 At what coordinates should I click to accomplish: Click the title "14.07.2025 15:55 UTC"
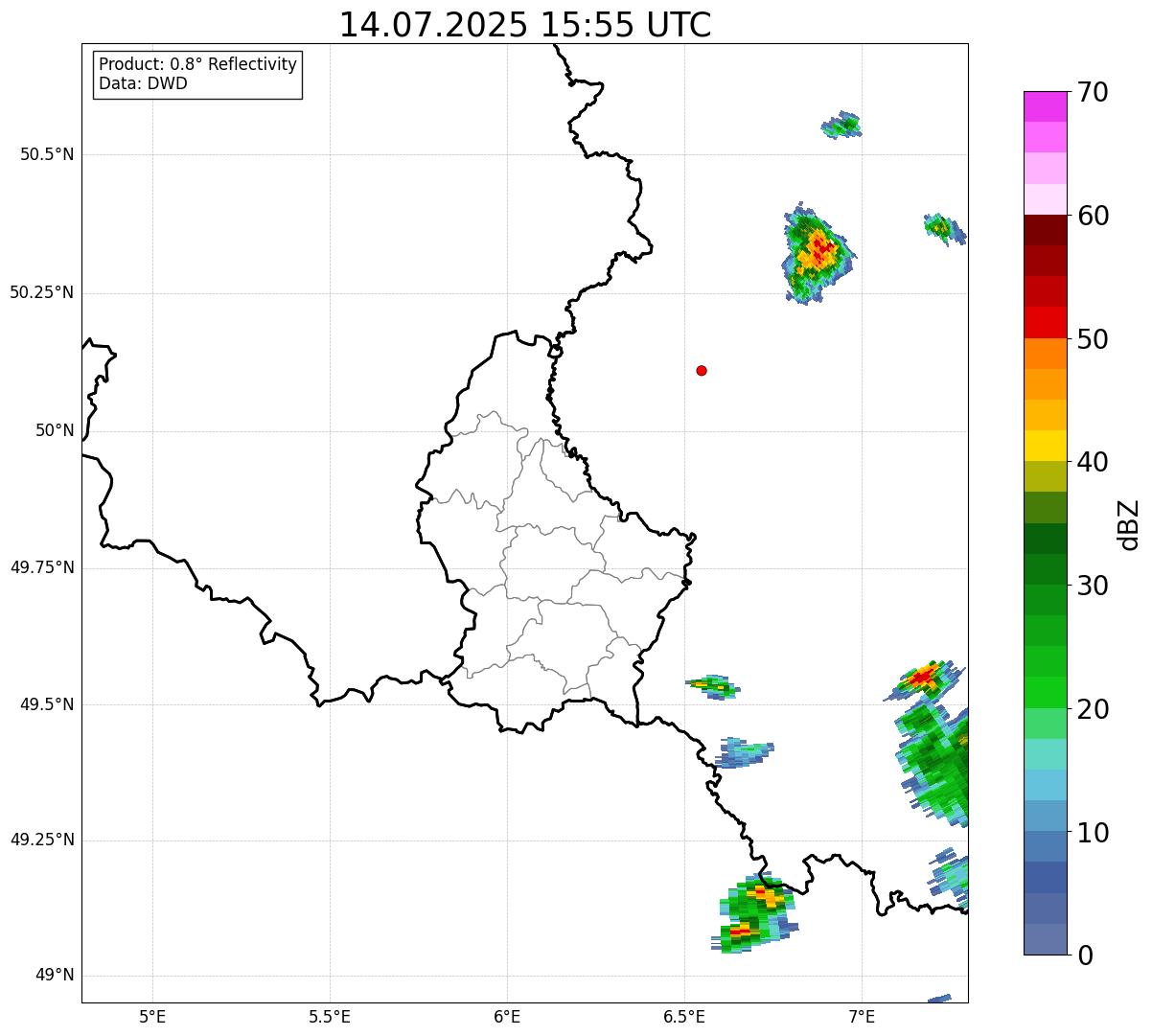pos(525,25)
